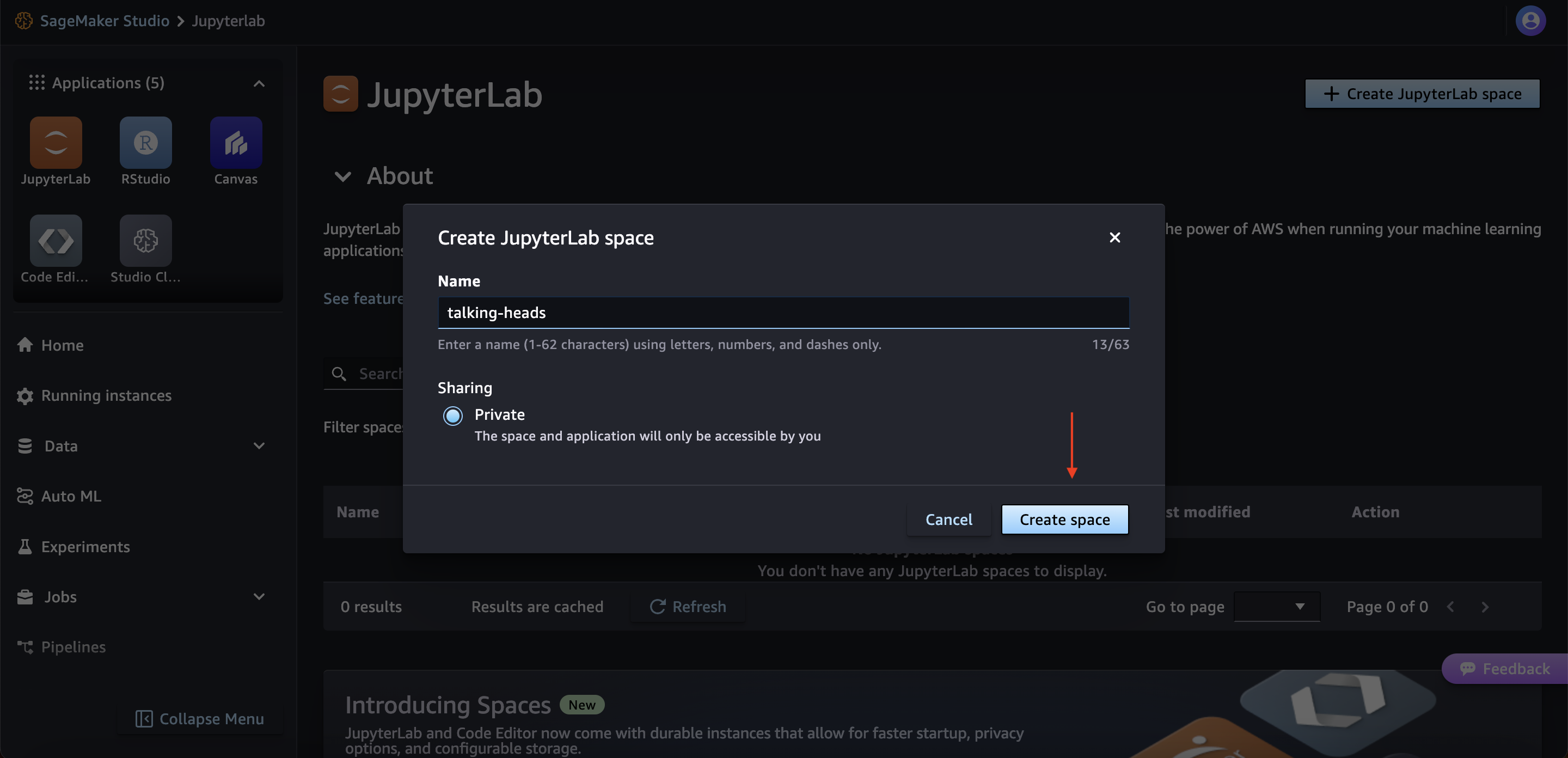Open the RStudio application icon

tap(145, 142)
